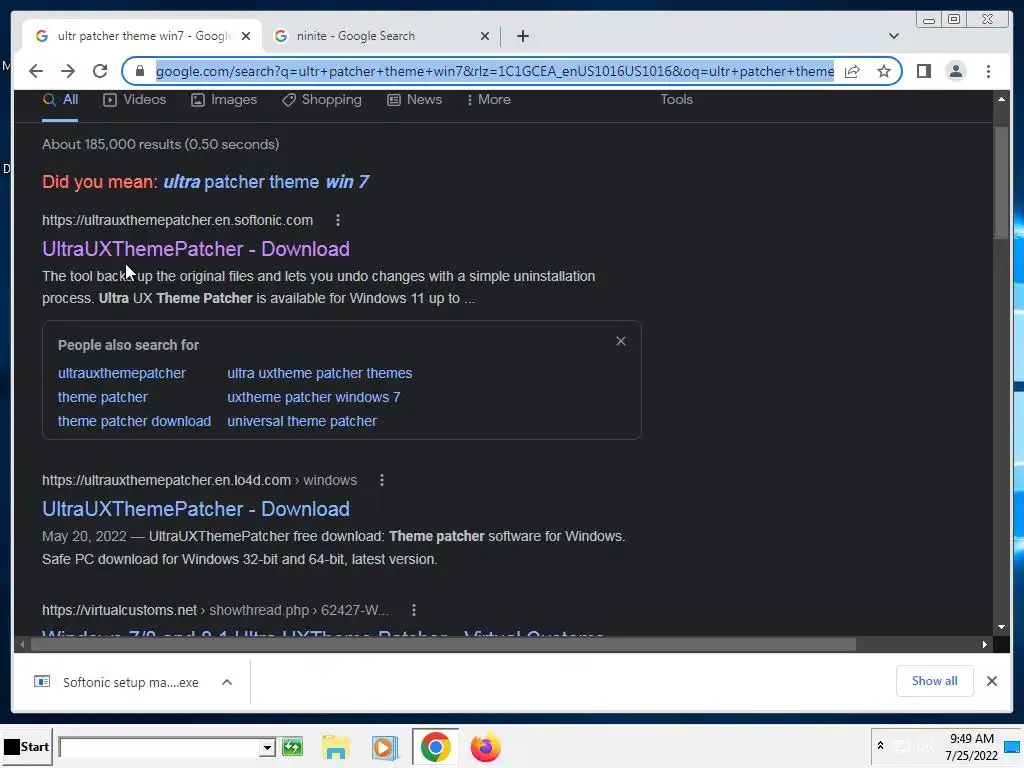Search for 'theme patcher download' suggestion

pos(134,421)
